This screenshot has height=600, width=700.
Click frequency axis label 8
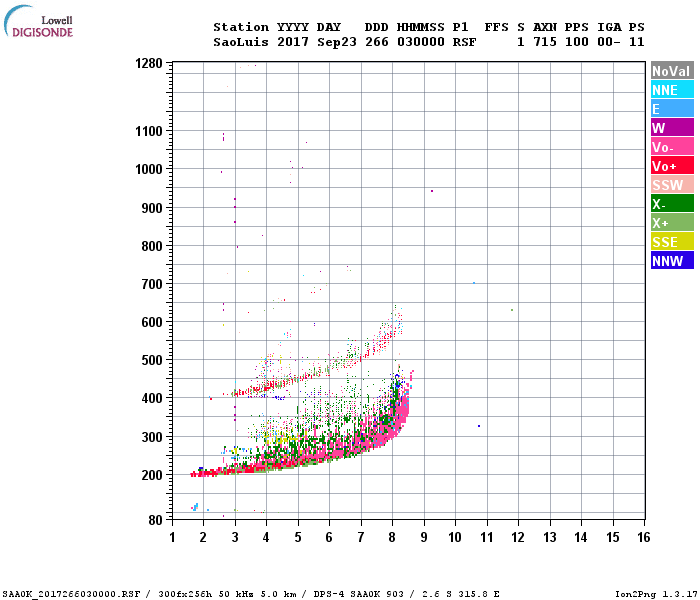(x=392, y=537)
